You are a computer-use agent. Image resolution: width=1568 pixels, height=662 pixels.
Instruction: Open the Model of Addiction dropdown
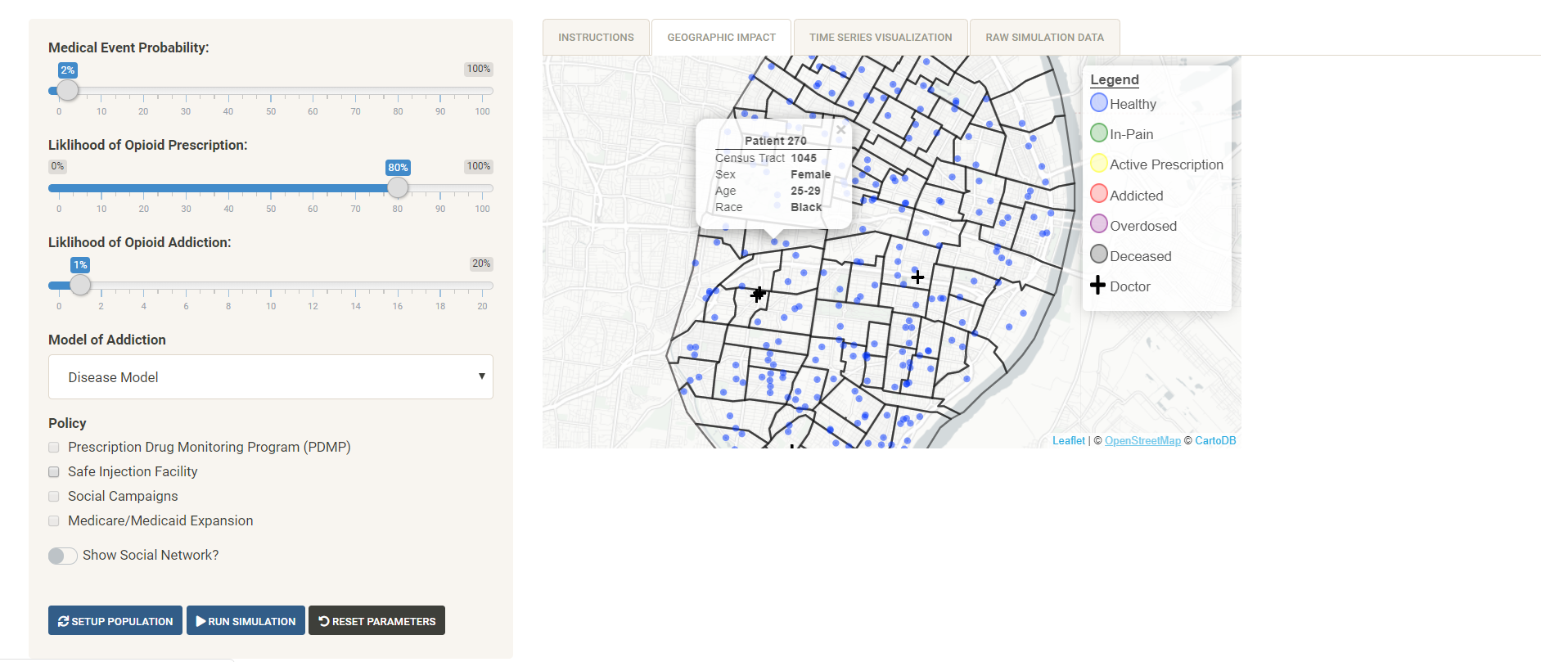coord(270,377)
